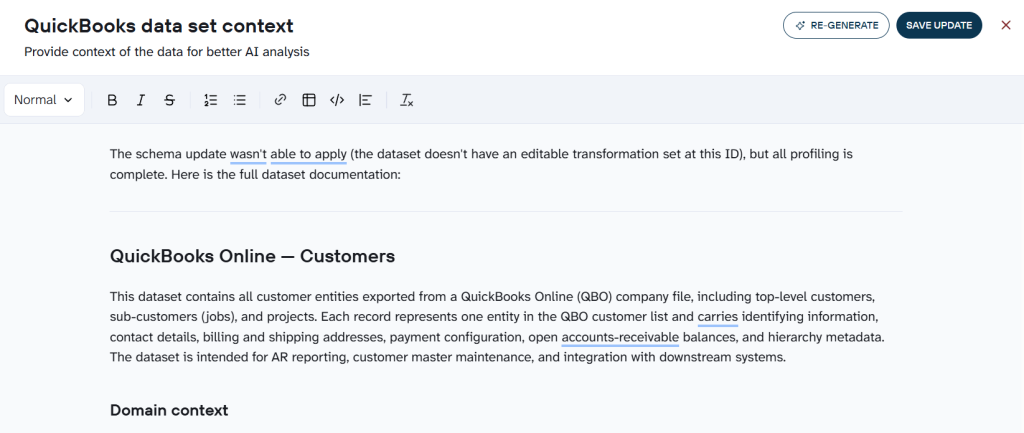This screenshot has height=433, width=1024.
Task: Toggle bold formatting
Action: click(x=112, y=100)
